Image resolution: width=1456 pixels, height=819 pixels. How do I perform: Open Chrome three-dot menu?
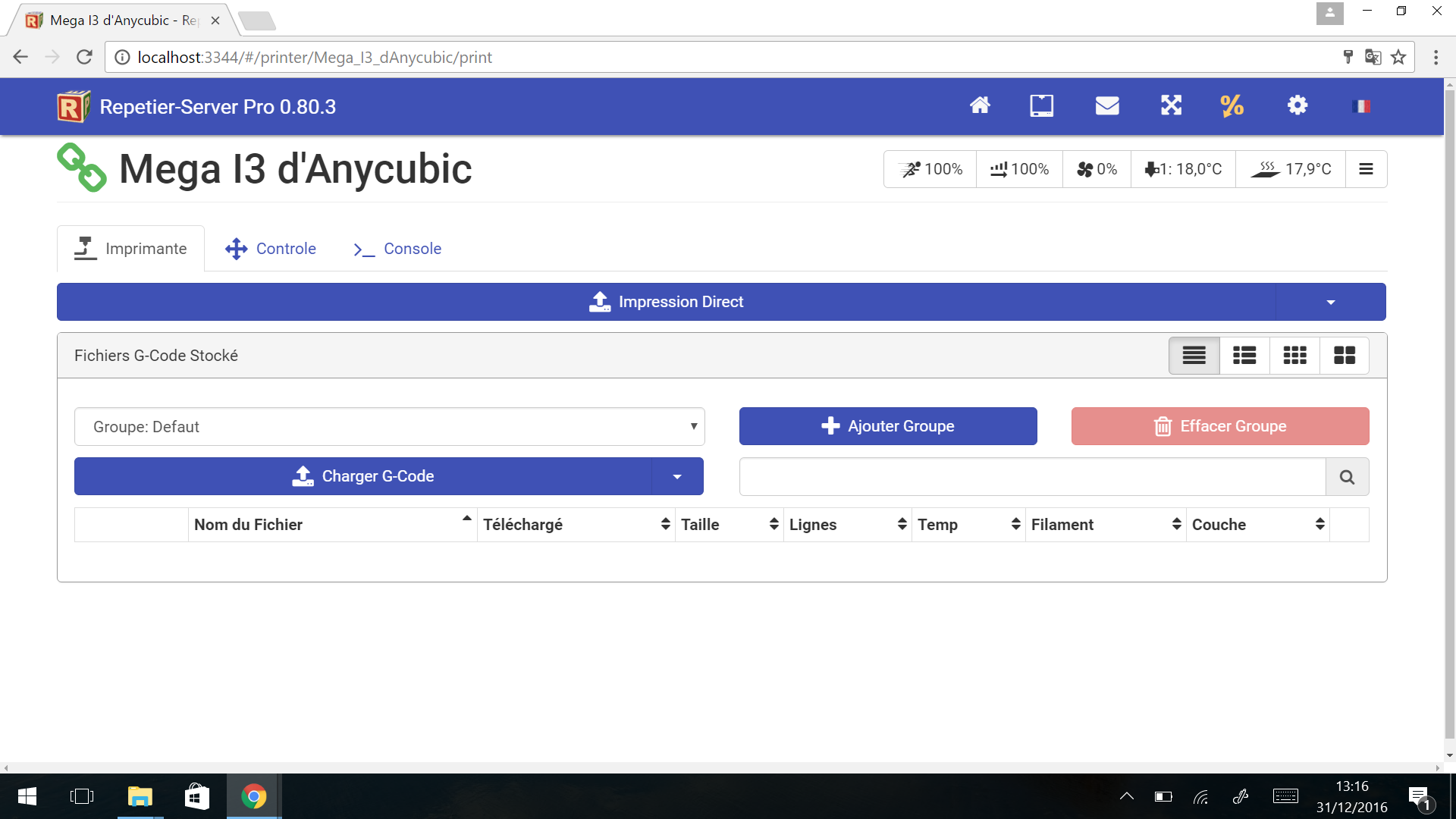[x=1436, y=57]
